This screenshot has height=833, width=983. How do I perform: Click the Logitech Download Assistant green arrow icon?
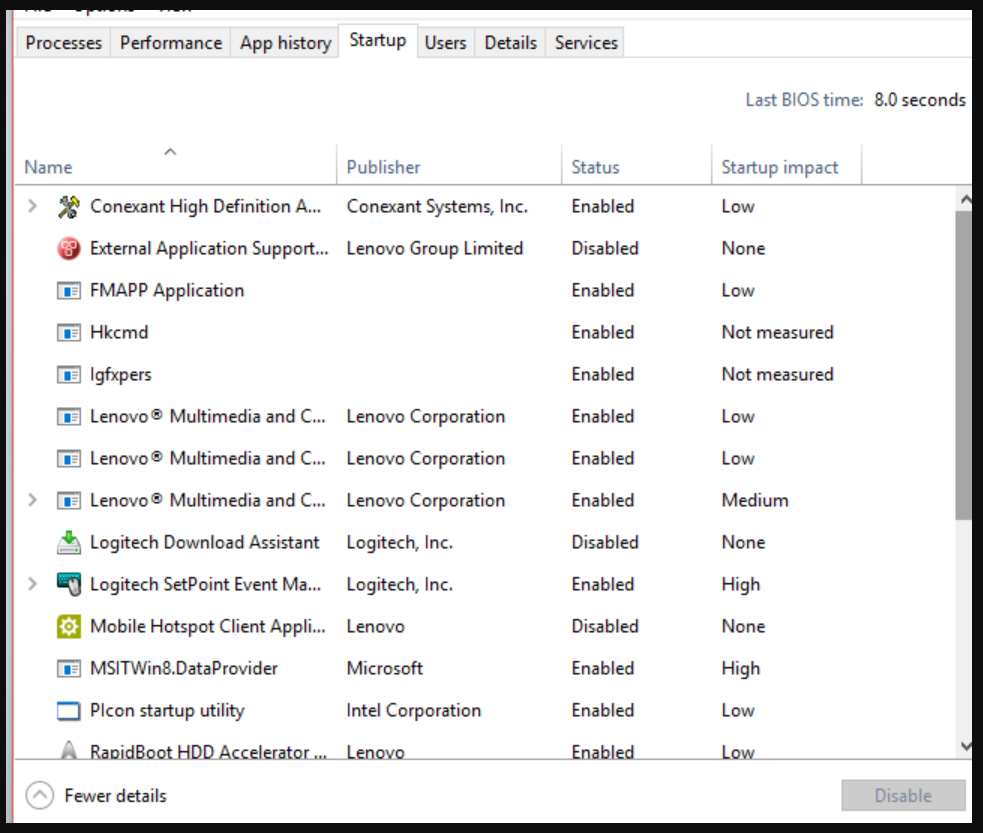pyautogui.click(x=68, y=543)
